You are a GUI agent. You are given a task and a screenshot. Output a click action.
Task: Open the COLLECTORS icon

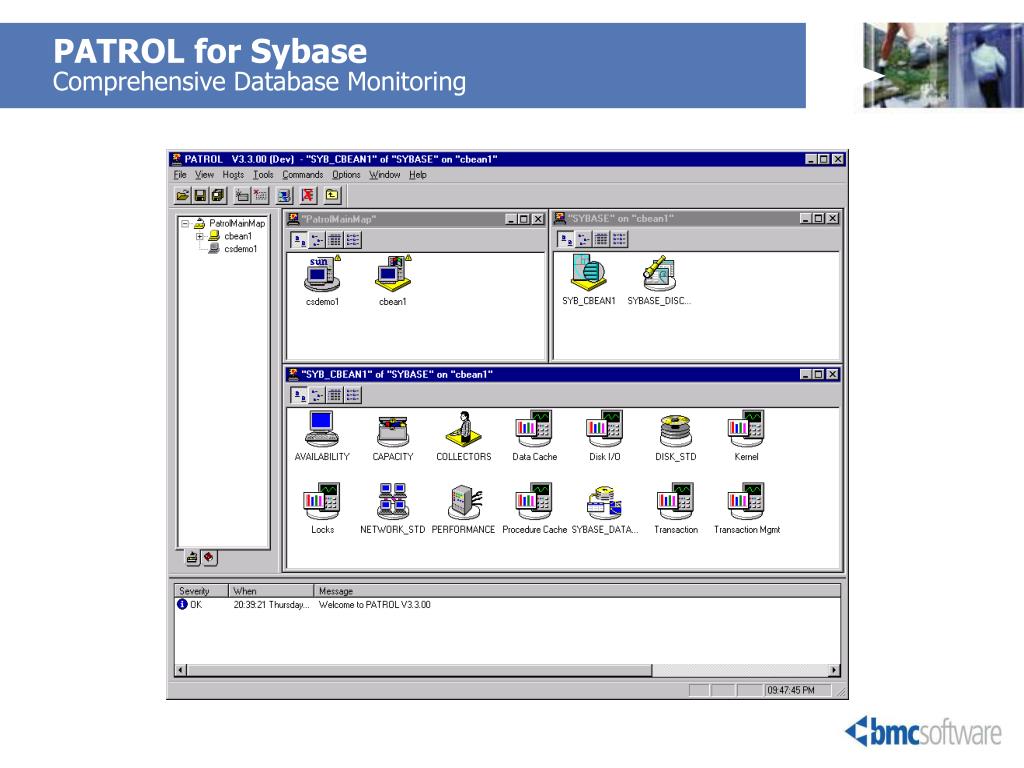tap(464, 429)
